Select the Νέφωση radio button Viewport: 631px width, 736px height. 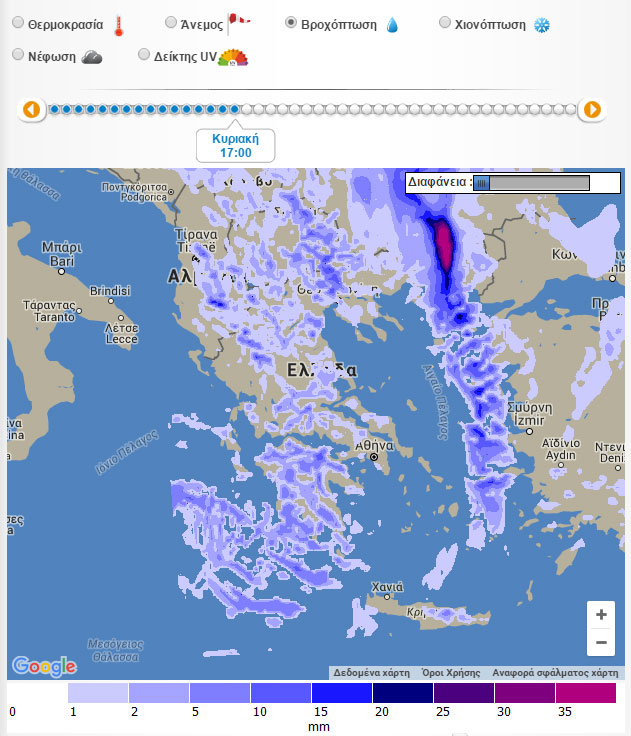click(x=17, y=55)
